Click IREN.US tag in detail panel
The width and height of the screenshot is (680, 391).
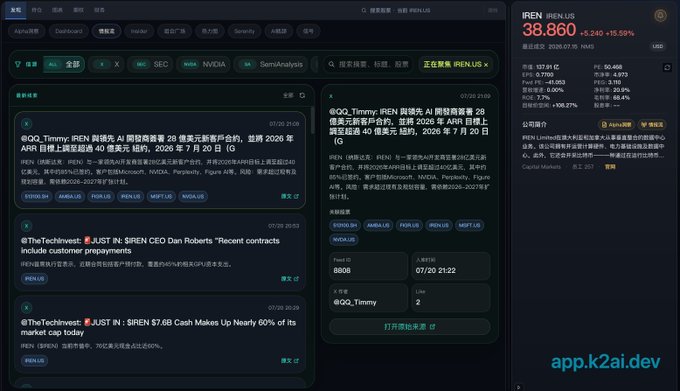(439, 225)
